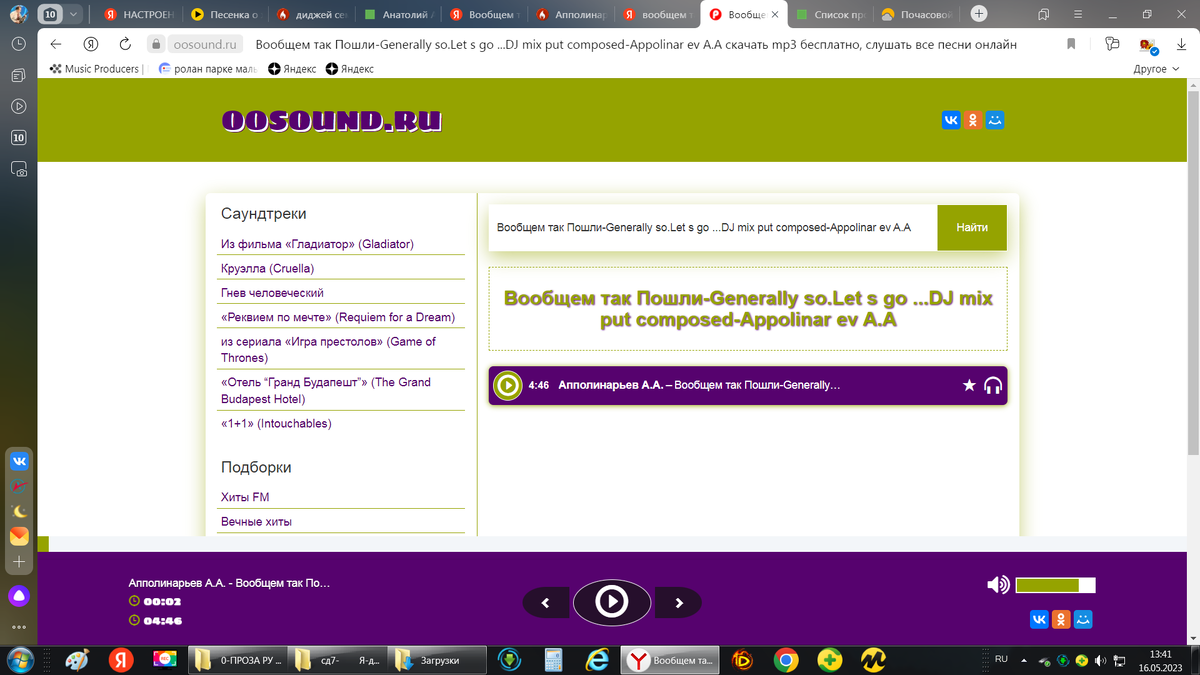This screenshot has height=675, width=1200.
Task: Switch to the Список browser tab
Action: (828, 15)
